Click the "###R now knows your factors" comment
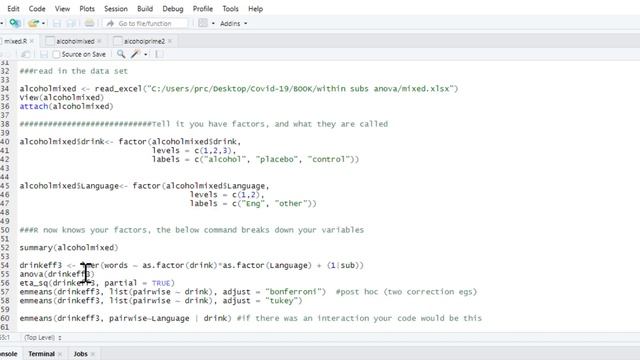This screenshot has height=360, width=640. point(191,230)
